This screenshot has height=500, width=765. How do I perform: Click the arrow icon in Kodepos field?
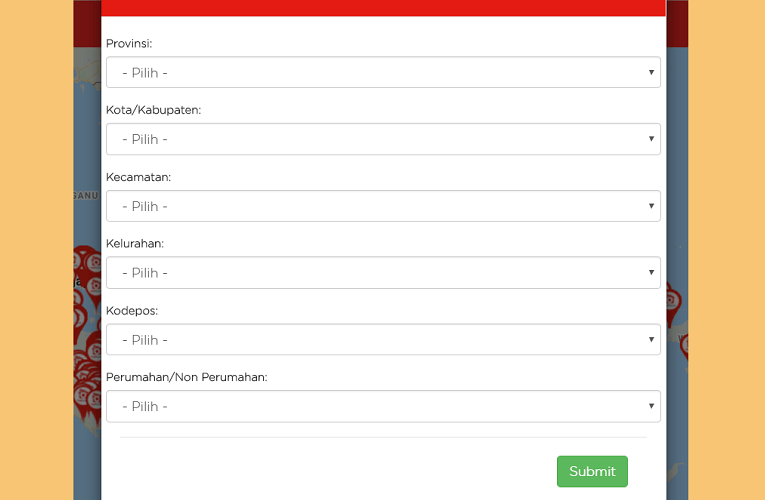pos(651,340)
